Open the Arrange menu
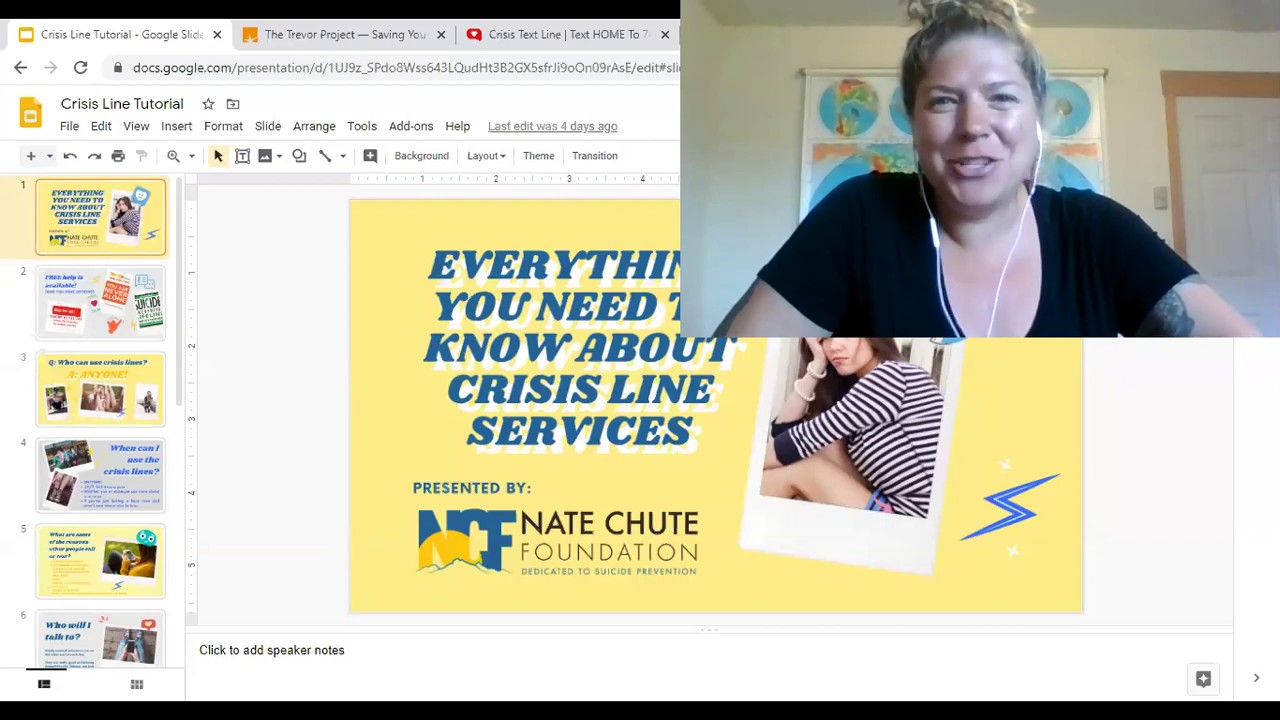Image resolution: width=1280 pixels, height=720 pixels. click(314, 126)
